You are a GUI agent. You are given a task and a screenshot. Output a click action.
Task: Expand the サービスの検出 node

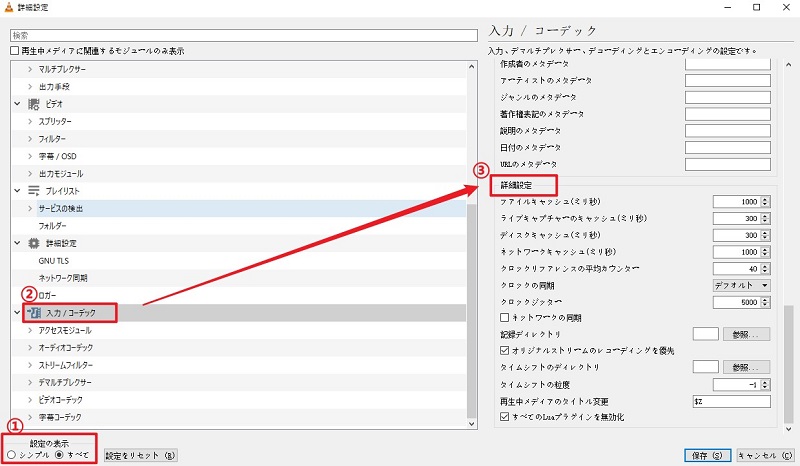tap(30, 208)
